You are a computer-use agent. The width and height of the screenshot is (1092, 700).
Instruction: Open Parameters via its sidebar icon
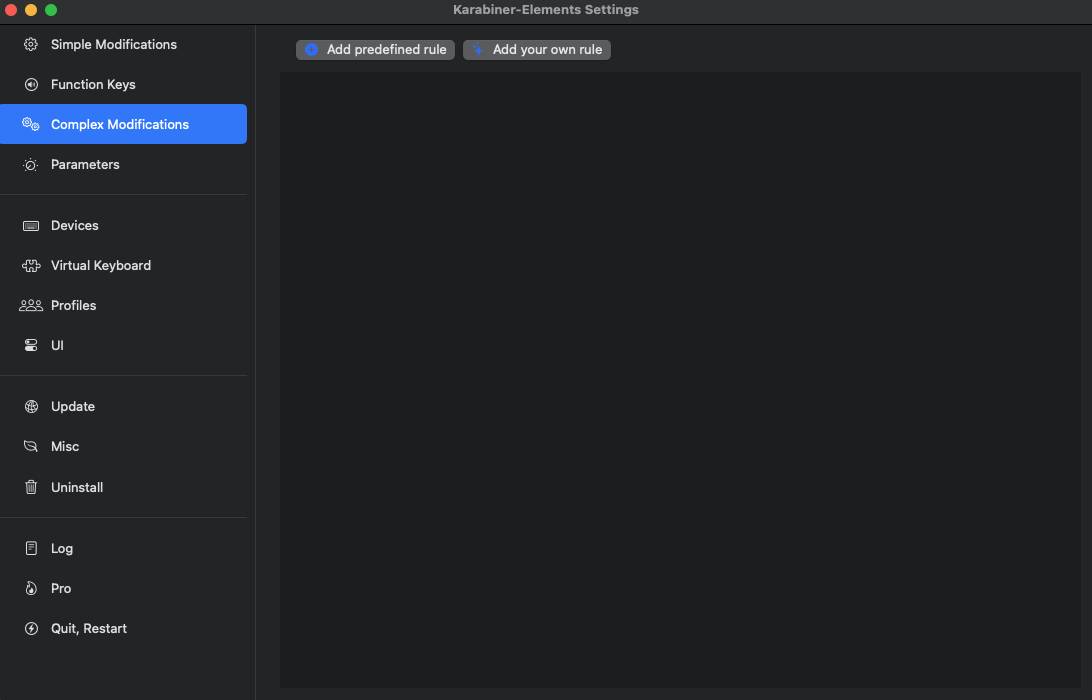pos(31,164)
